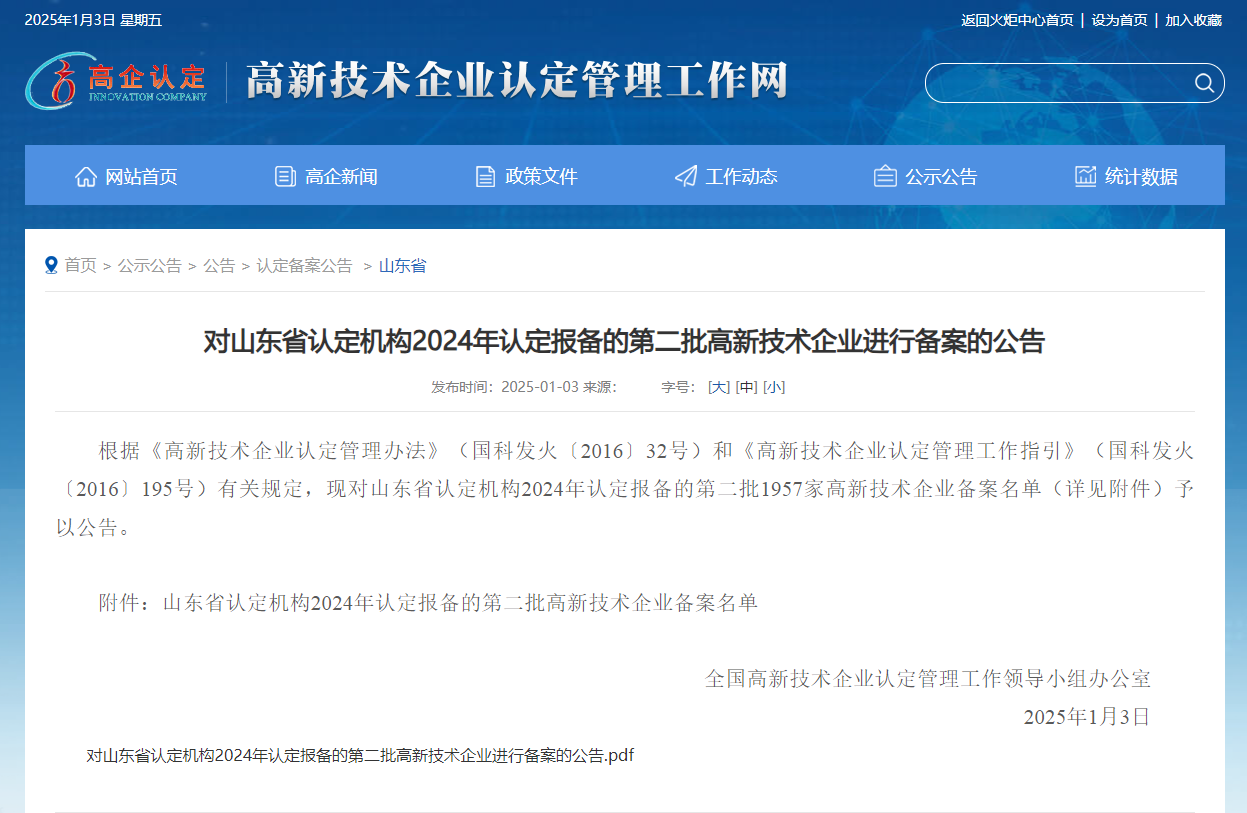This screenshot has width=1247, height=813.
Task: Click the paper plane icon beside 工作动态
Action: [686, 177]
